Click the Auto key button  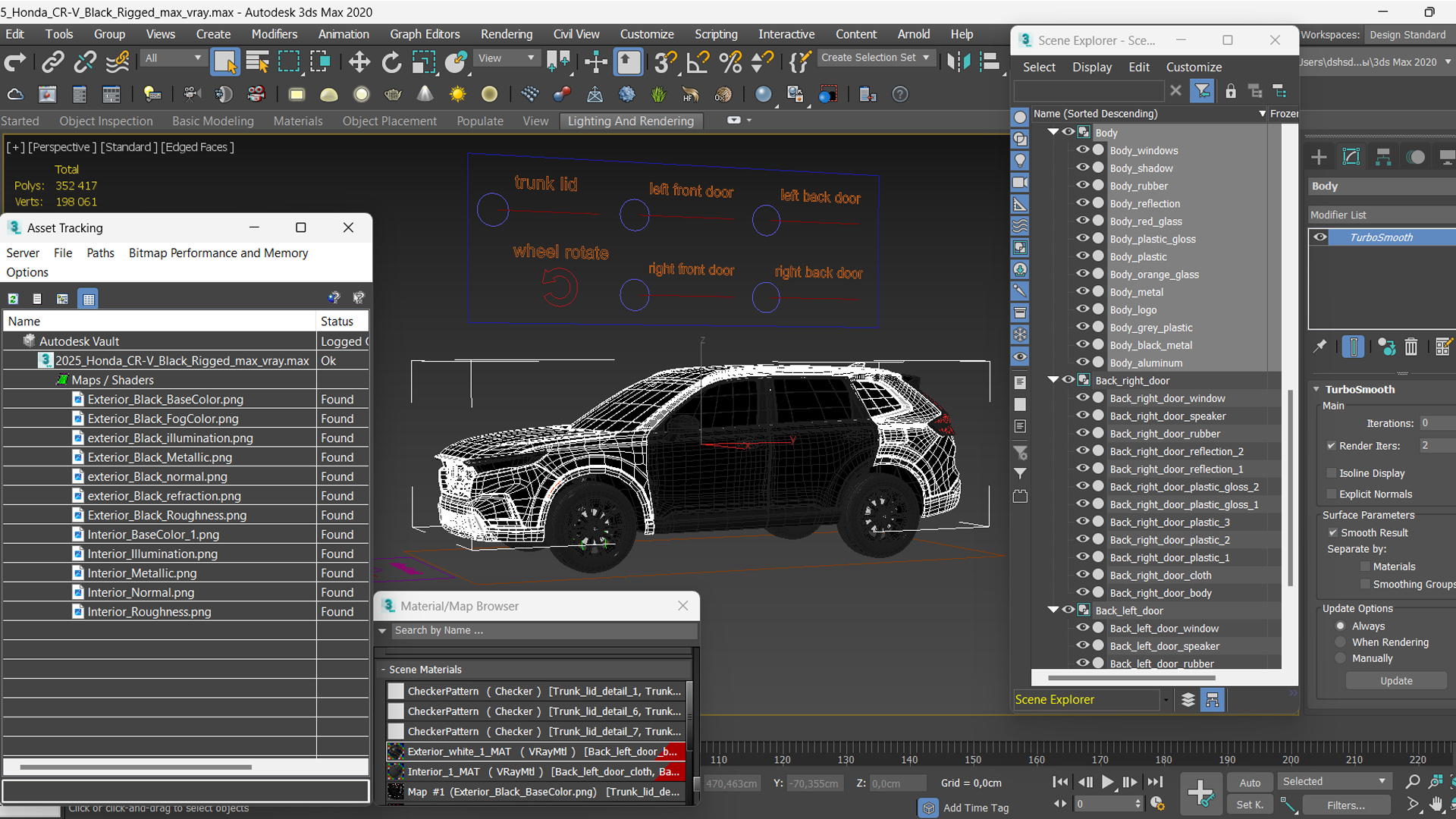pyautogui.click(x=1250, y=783)
